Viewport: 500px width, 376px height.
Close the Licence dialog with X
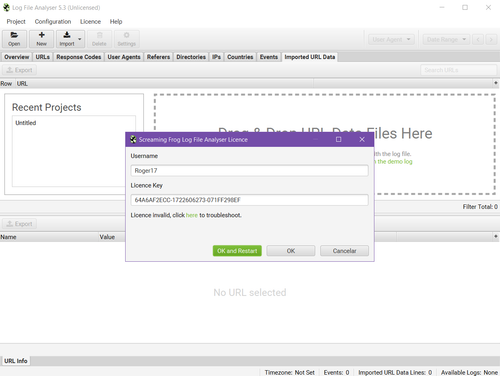tap(362, 139)
